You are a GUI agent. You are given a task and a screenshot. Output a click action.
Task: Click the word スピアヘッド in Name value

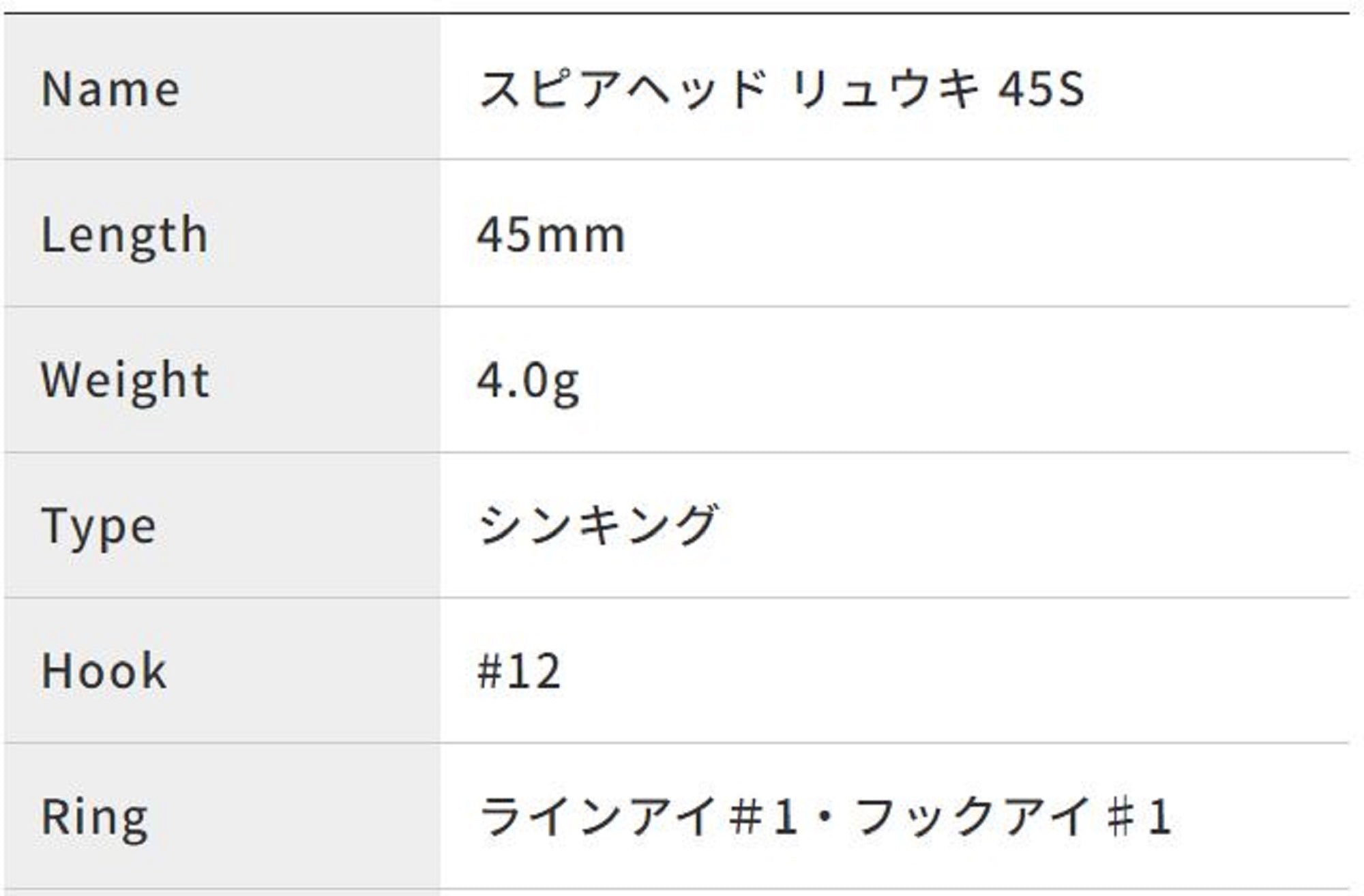[622, 89]
